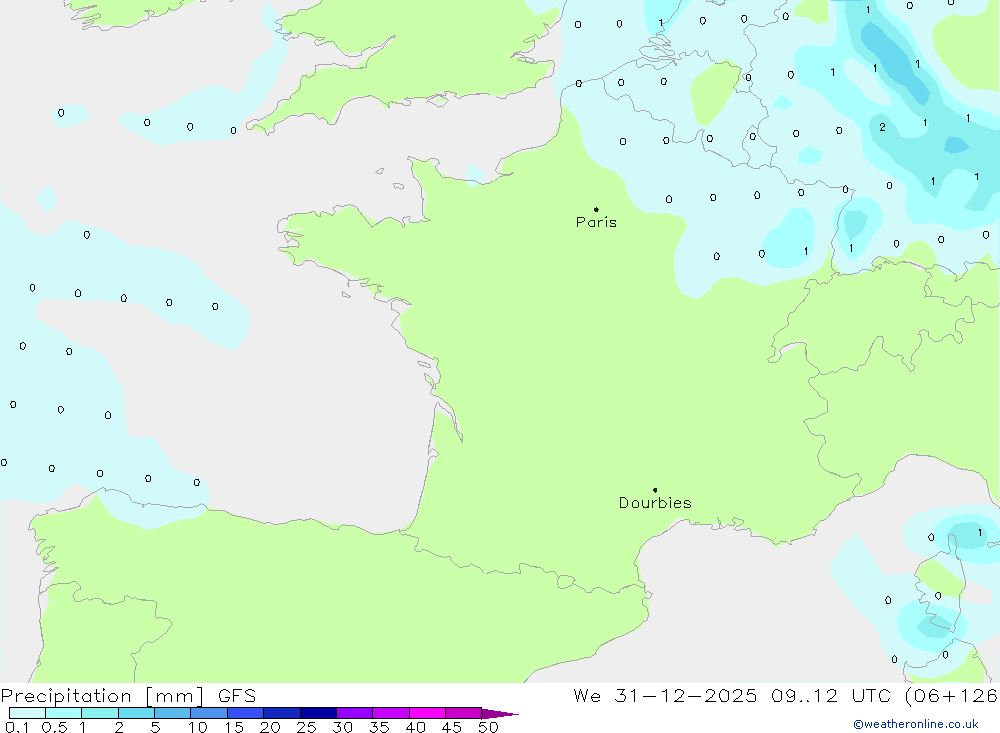Viewport: 1000px width, 733px height.
Task: Click the Paris city marker dot
Action: pos(596,209)
